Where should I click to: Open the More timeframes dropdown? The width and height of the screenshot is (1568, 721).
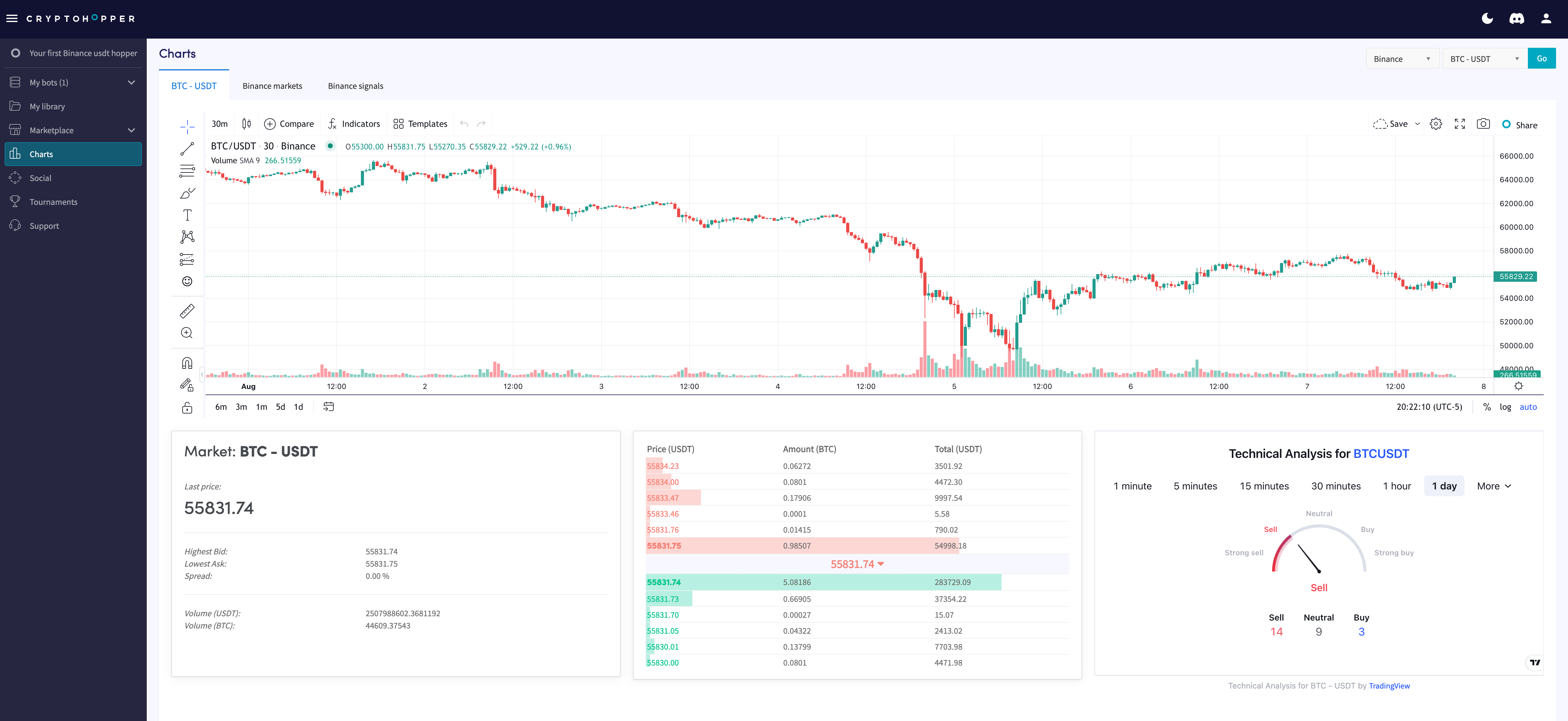click(x=1494, y=486)
